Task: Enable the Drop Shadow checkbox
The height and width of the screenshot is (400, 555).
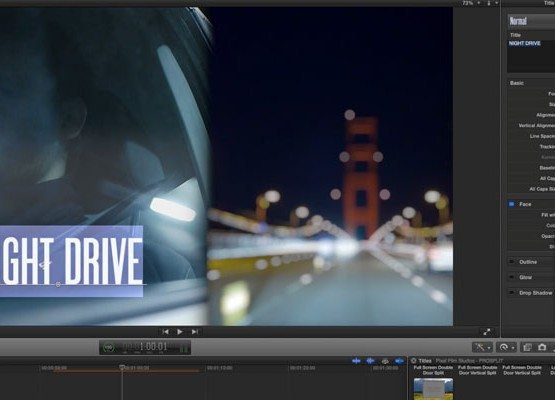Action: click(x=511, y=293)
